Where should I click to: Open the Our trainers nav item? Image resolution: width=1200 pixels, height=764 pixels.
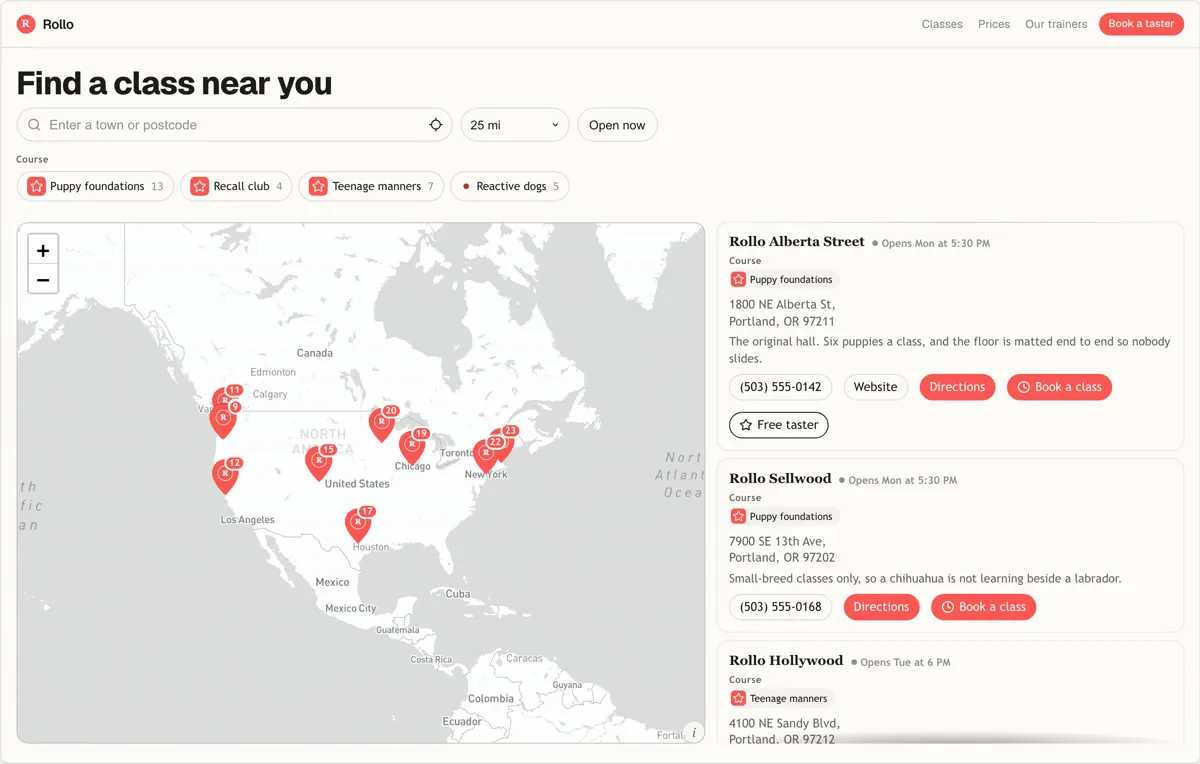pyautogui.click(x=1056, y=24)
